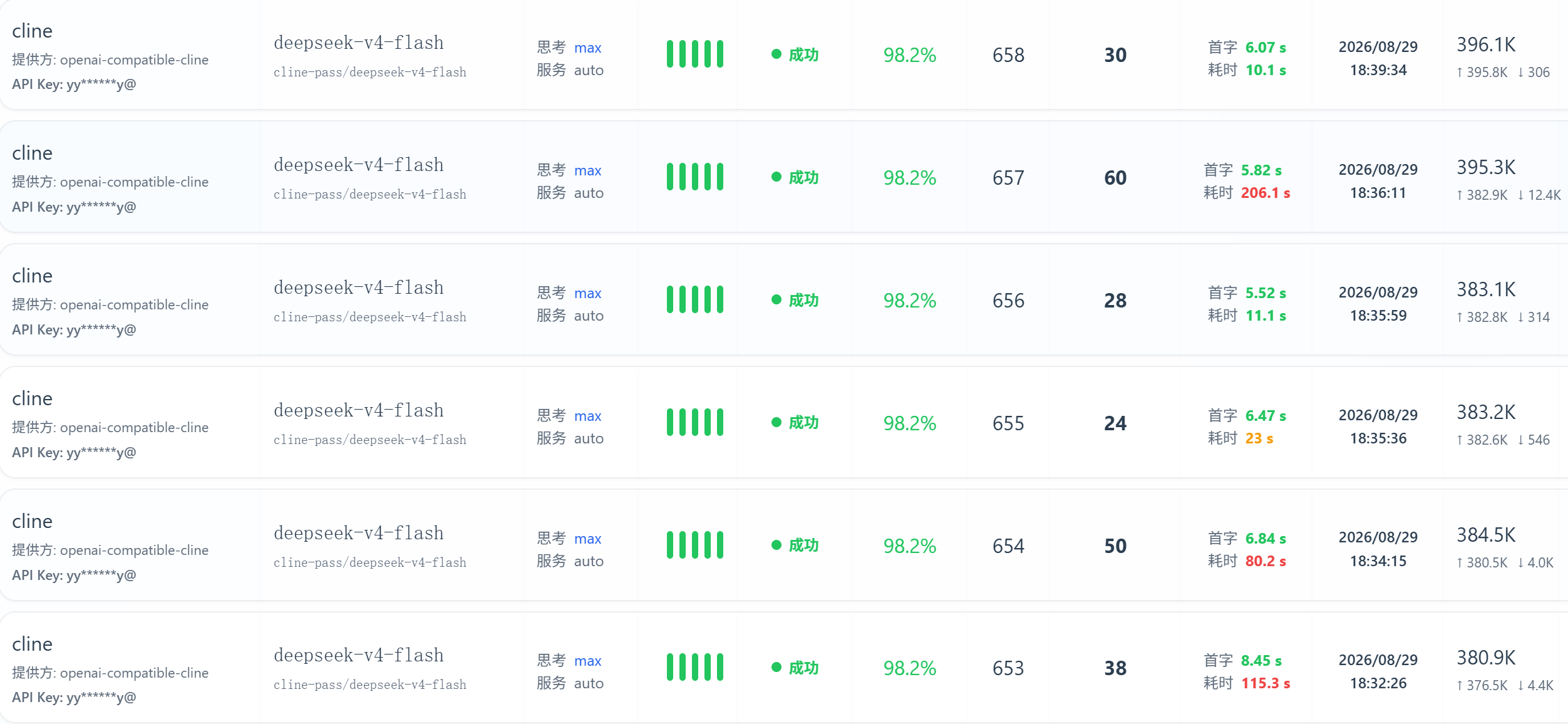
Task: Select the blue max thinking link, row 658
Action: click(587, 48)
